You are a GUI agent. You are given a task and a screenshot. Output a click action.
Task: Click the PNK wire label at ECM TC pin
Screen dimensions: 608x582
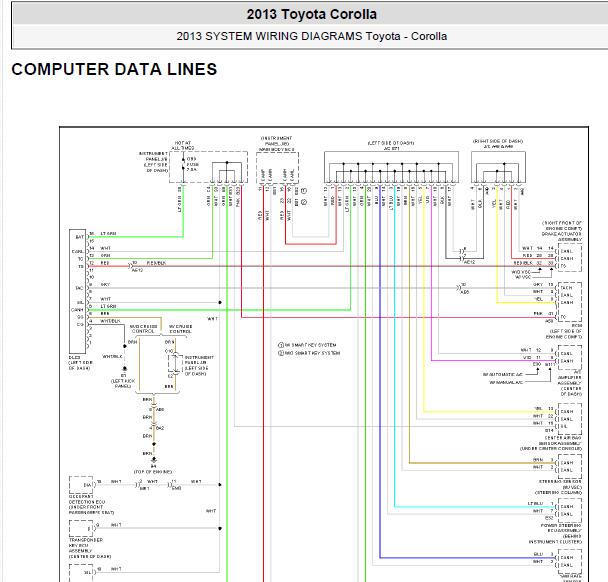point(538,313)
